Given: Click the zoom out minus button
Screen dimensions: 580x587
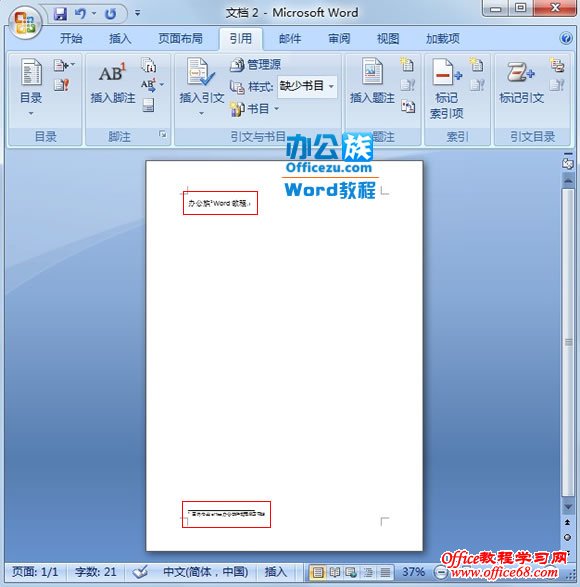Looking at the screenshot, I should click(441, 572).
